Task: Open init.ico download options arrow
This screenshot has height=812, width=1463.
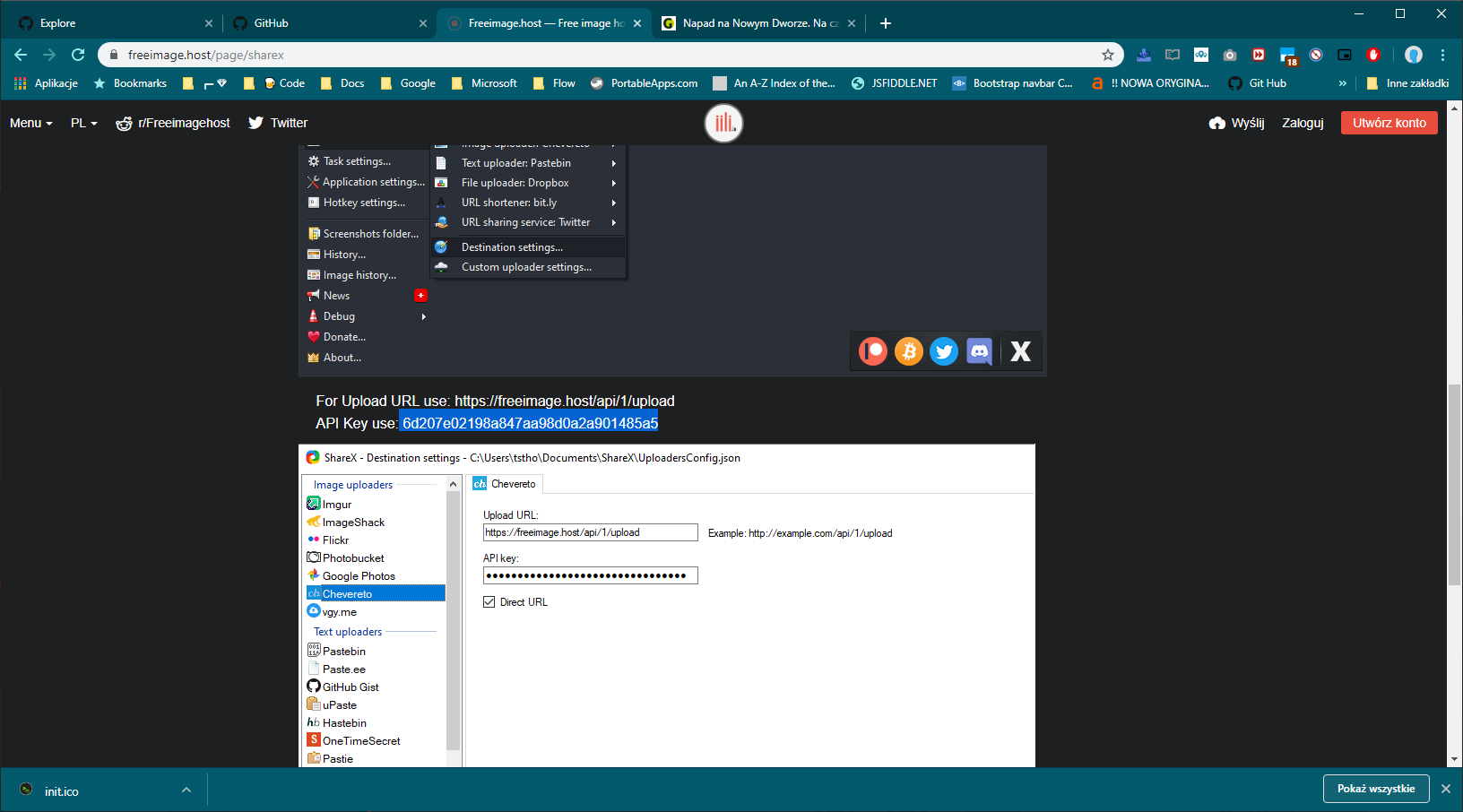Action: coord(186,790)
